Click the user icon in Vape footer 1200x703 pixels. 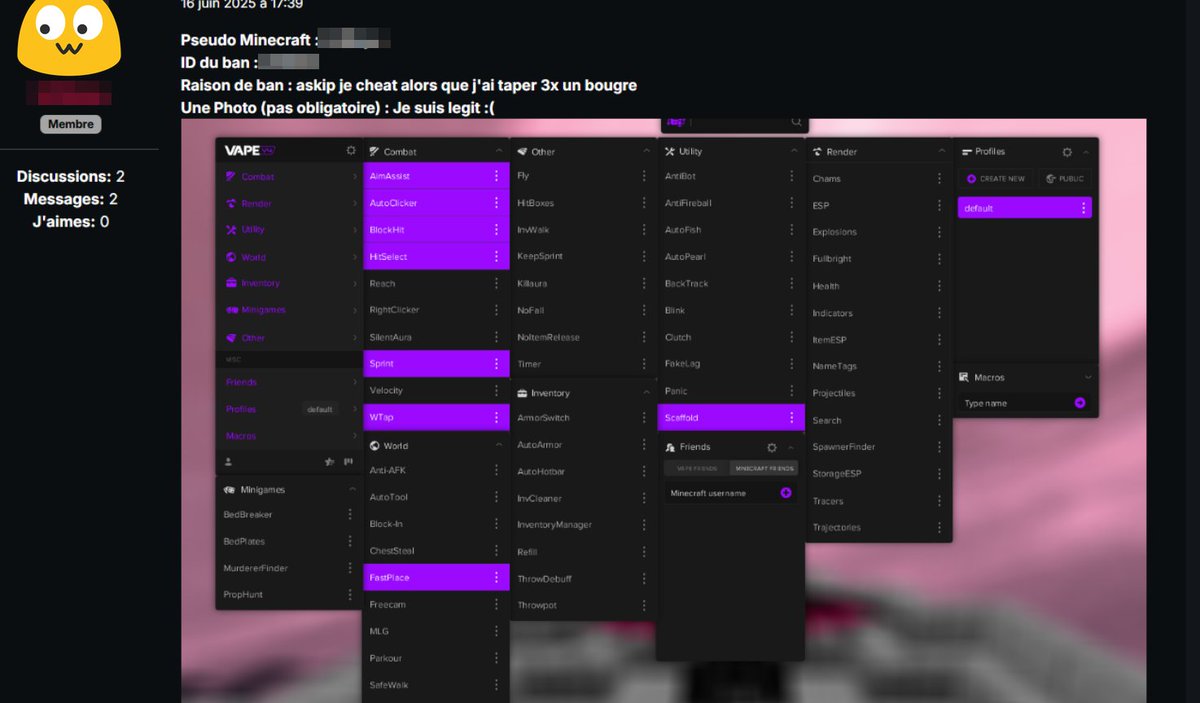[x=229, y=462]
